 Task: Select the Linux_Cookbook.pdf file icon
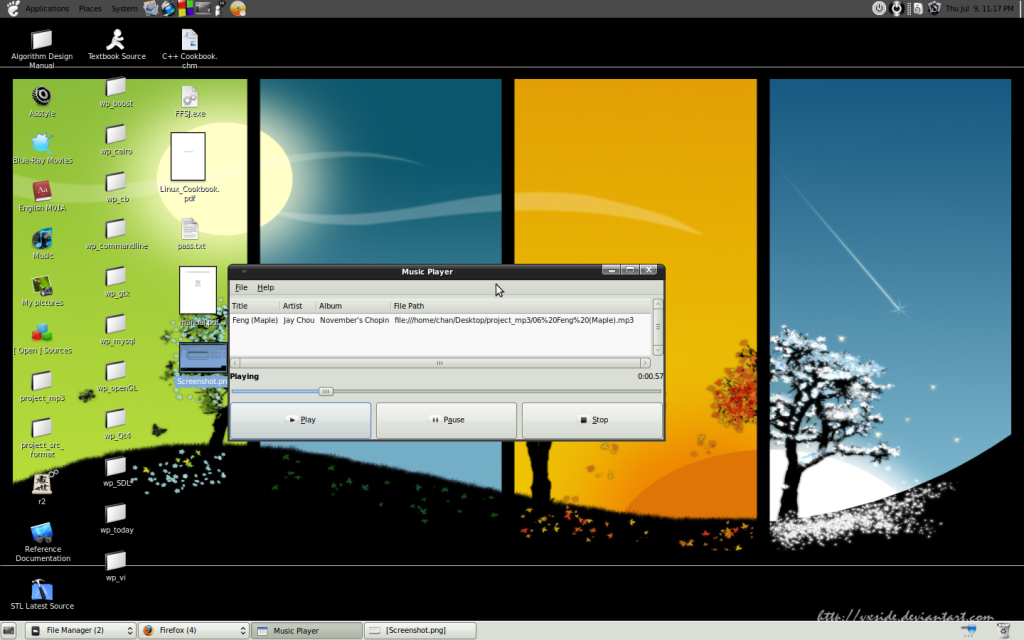click(x=188, y=158)
